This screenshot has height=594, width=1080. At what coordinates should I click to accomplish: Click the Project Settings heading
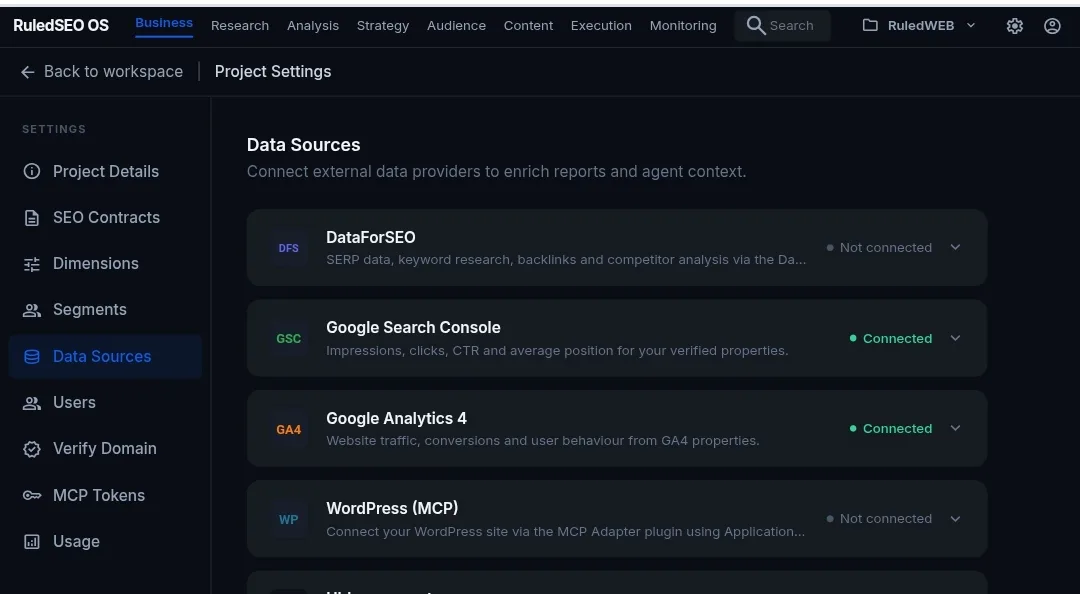[x=273, y=72]
